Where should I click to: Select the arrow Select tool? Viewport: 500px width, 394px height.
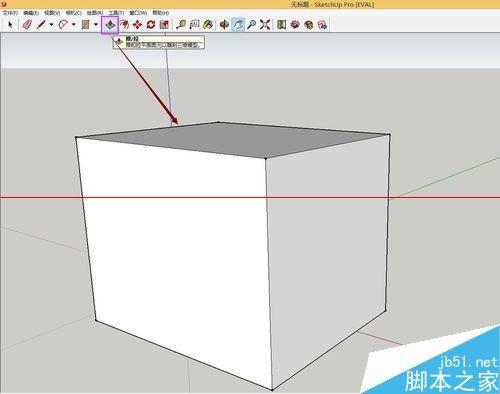(x=10, y=25)
